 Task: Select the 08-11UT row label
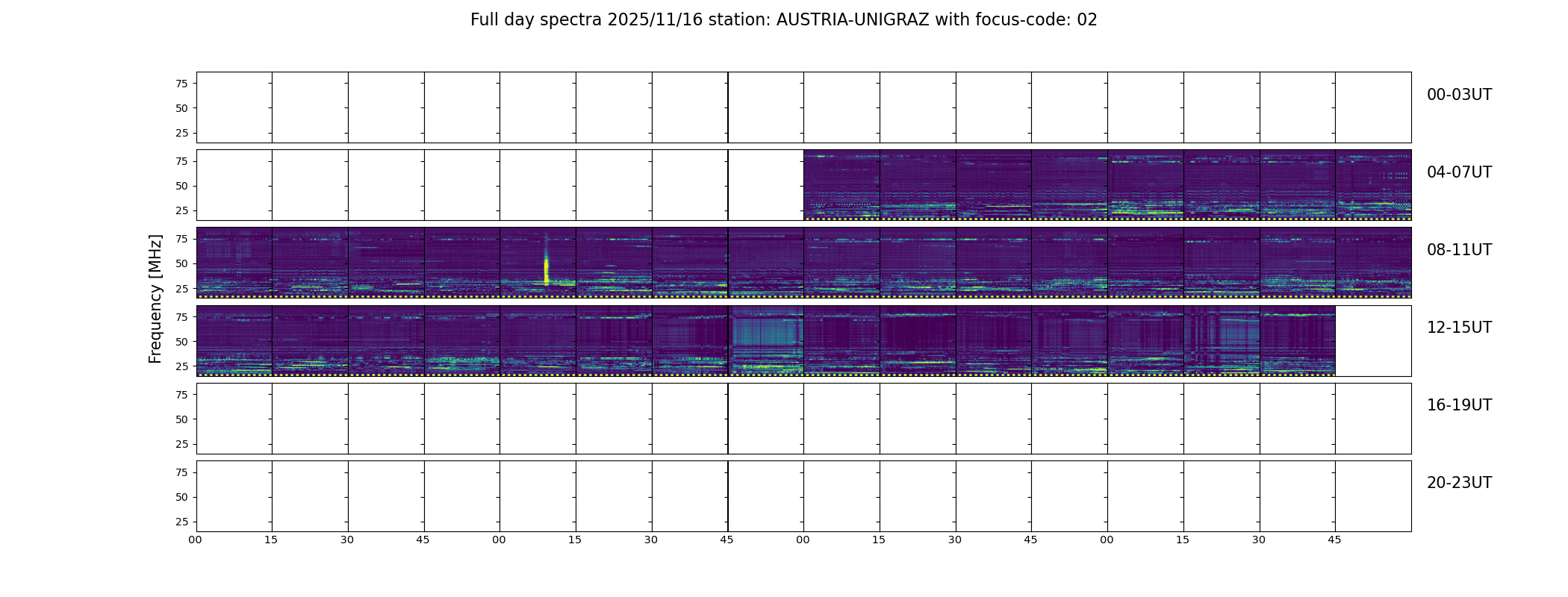click(x=1459, y=250)
